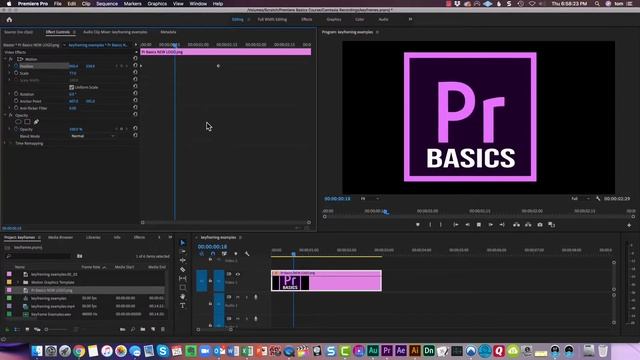
Task: Click the Lift button
Action: pyautogui.click(x=516, y=224)
